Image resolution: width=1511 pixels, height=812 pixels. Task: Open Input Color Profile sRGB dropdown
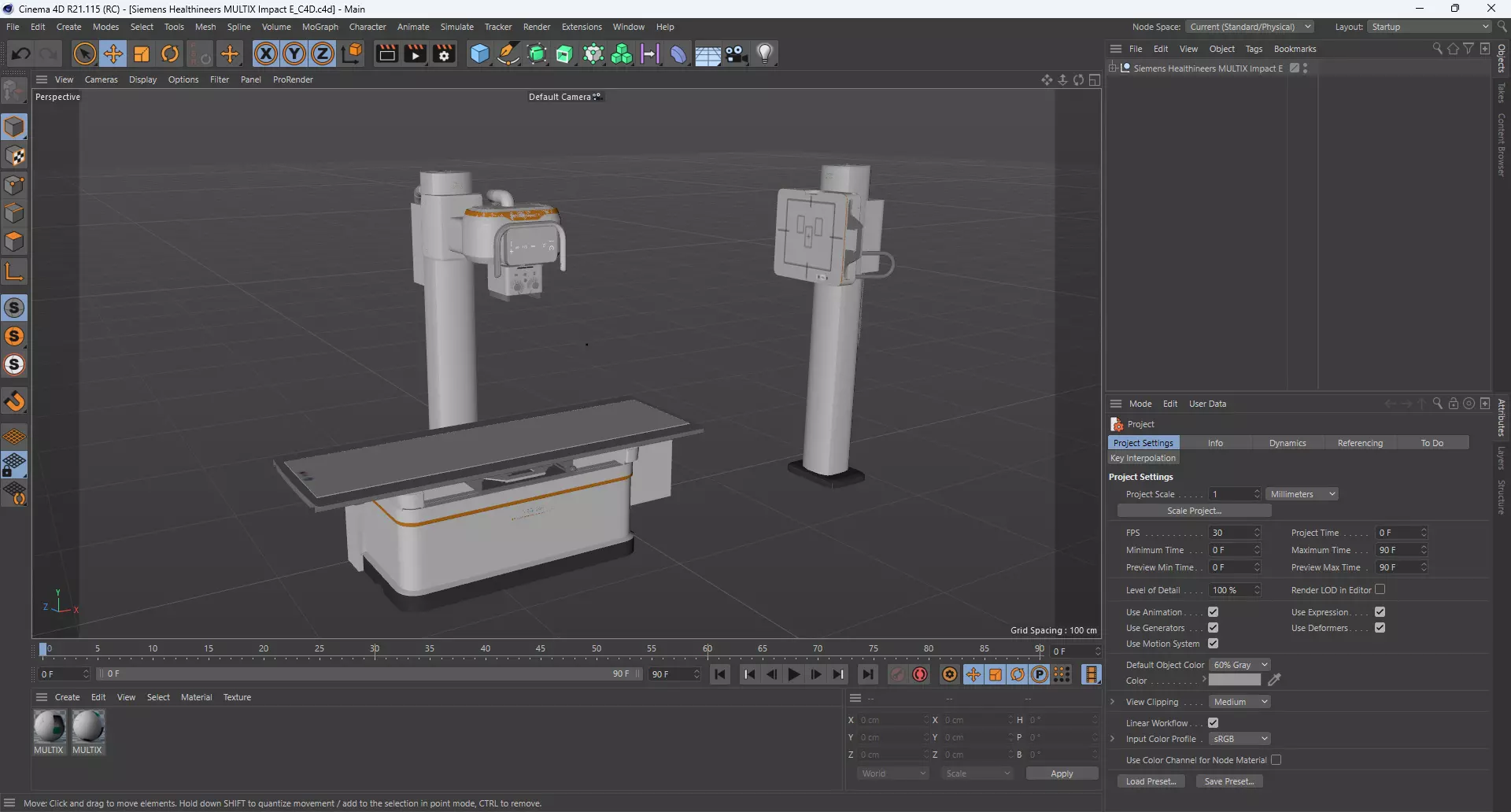(x=1239, y=739)
